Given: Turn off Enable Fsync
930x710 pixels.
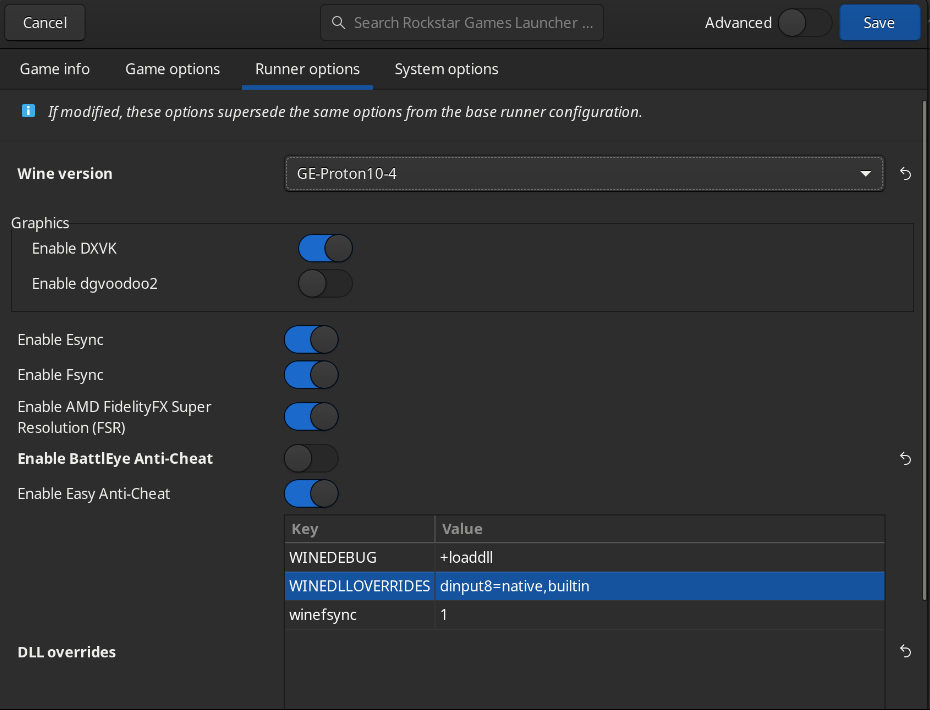Looking at the screenshot, I should tap(311, 375).
